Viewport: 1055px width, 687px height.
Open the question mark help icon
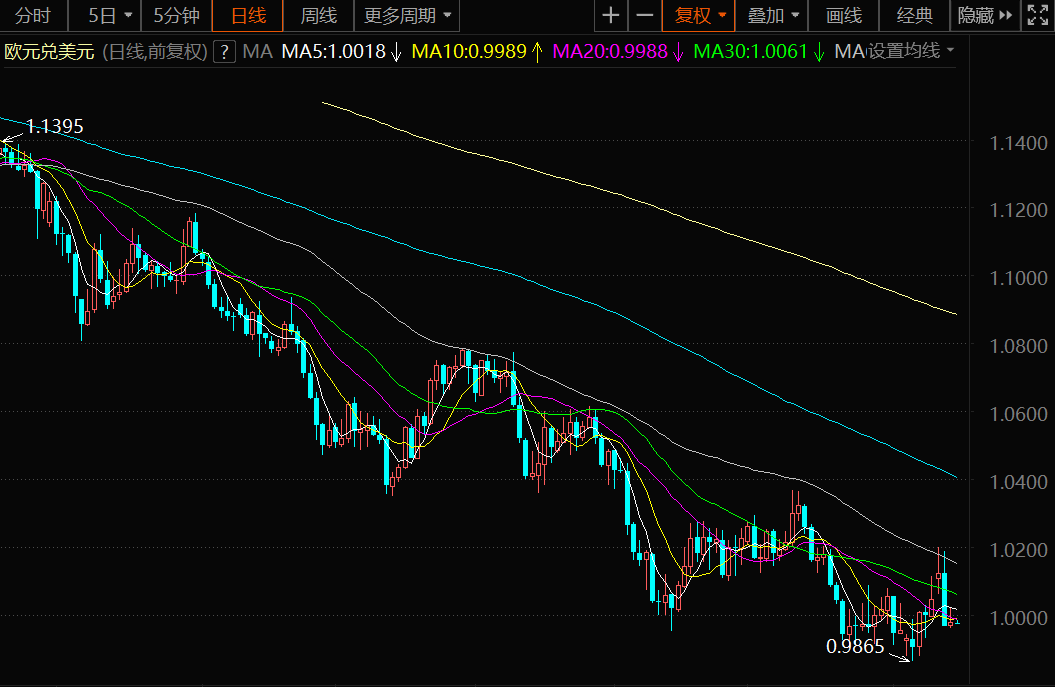click(x=225, y=52)
